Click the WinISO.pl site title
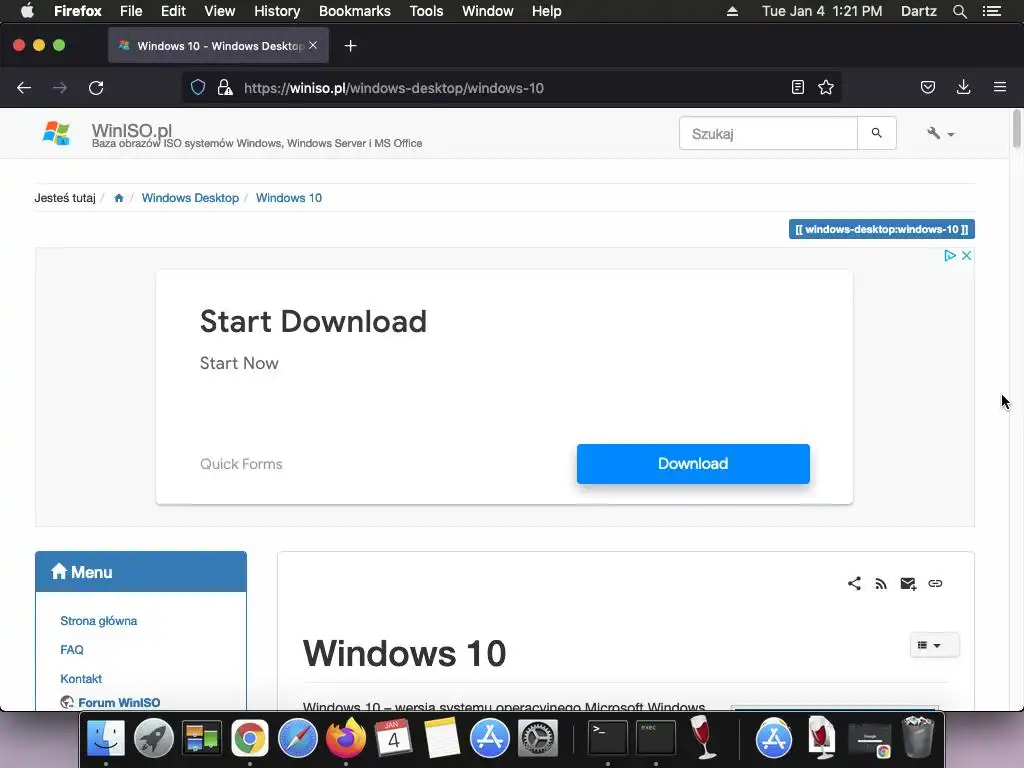Viewport: 1024px width, 768px height. (131, 130)
